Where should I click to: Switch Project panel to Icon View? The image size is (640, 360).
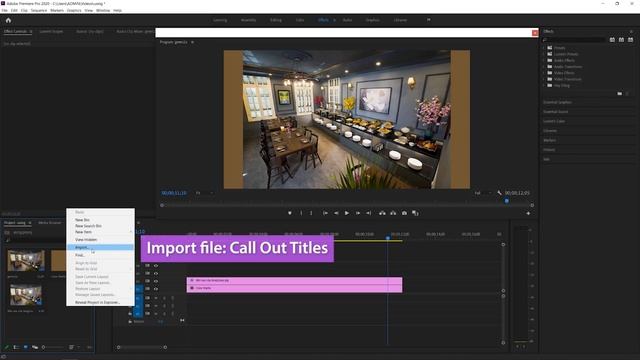25,347
